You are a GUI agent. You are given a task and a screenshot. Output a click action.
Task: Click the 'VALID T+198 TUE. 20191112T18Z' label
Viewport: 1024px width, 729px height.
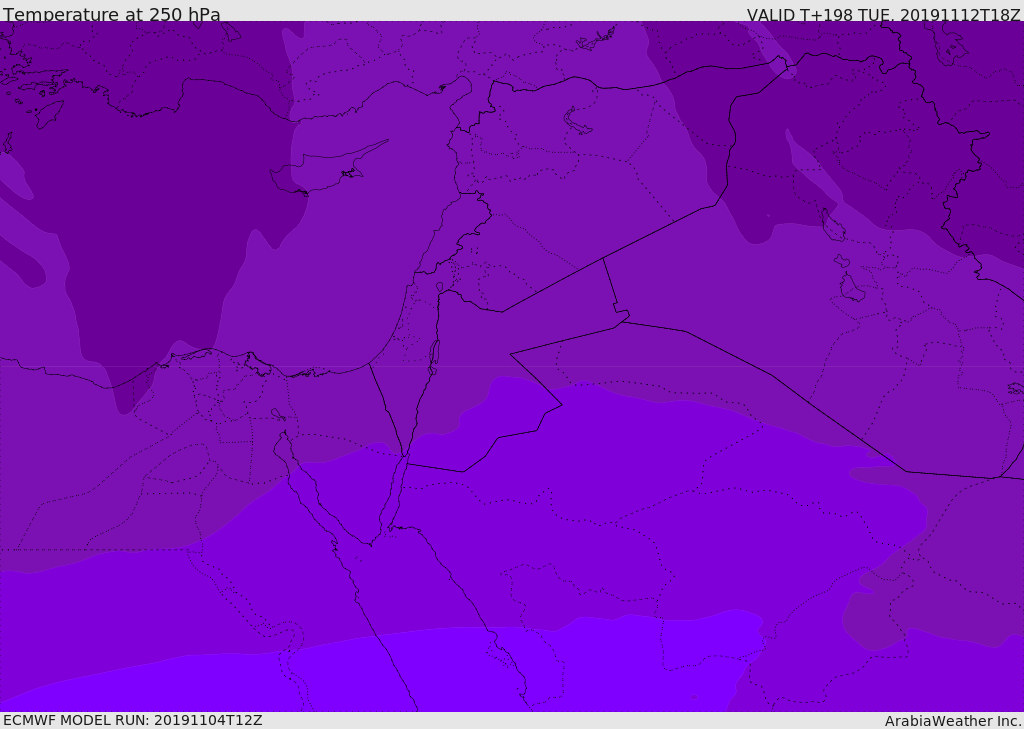884,14
